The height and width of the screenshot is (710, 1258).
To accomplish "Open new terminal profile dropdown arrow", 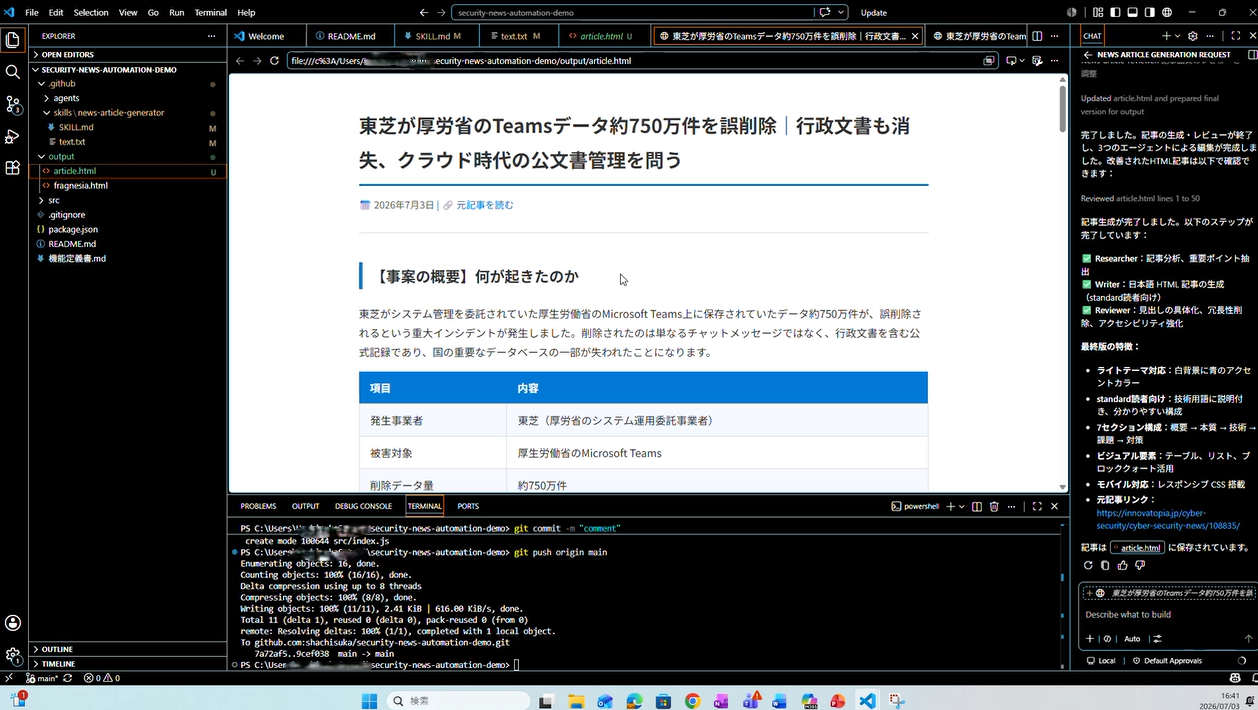I will 962,507.
